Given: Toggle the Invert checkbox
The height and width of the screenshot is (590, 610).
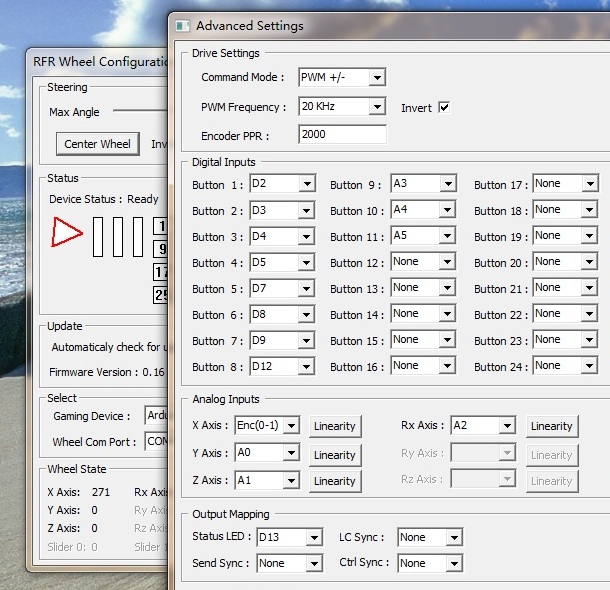Looking at the screenshot, I should coord(444,107).
